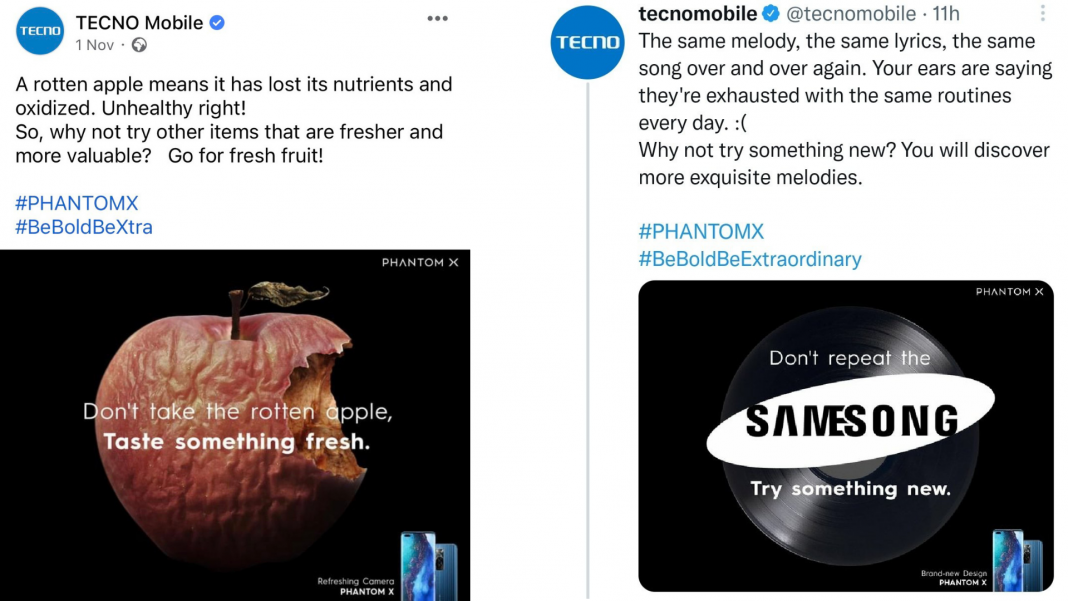Click the globe public audience icon
1068x601 pixels.
(139, 45)
